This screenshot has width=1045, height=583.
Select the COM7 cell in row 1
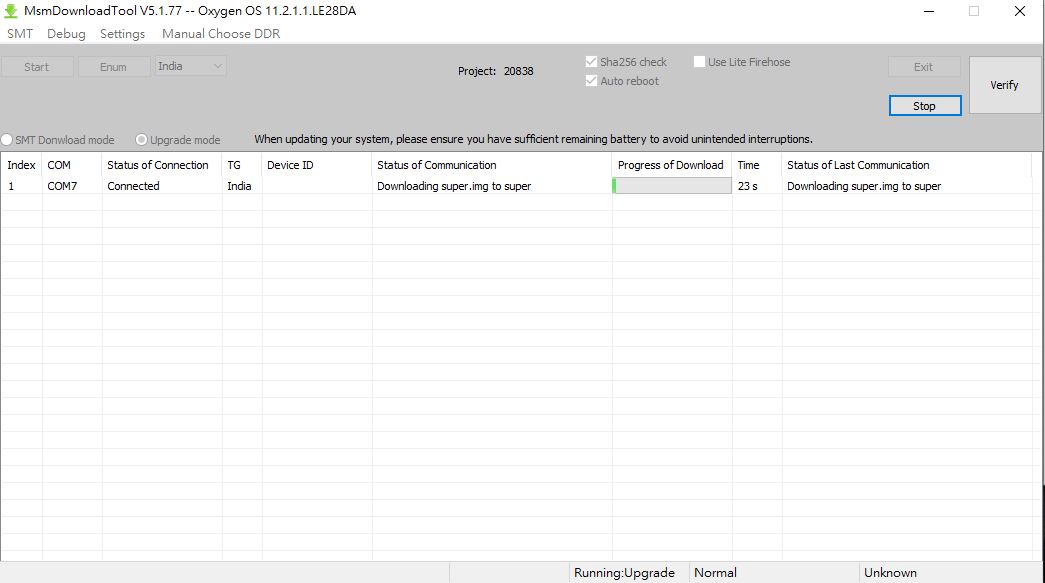click(x=72, y=186)
